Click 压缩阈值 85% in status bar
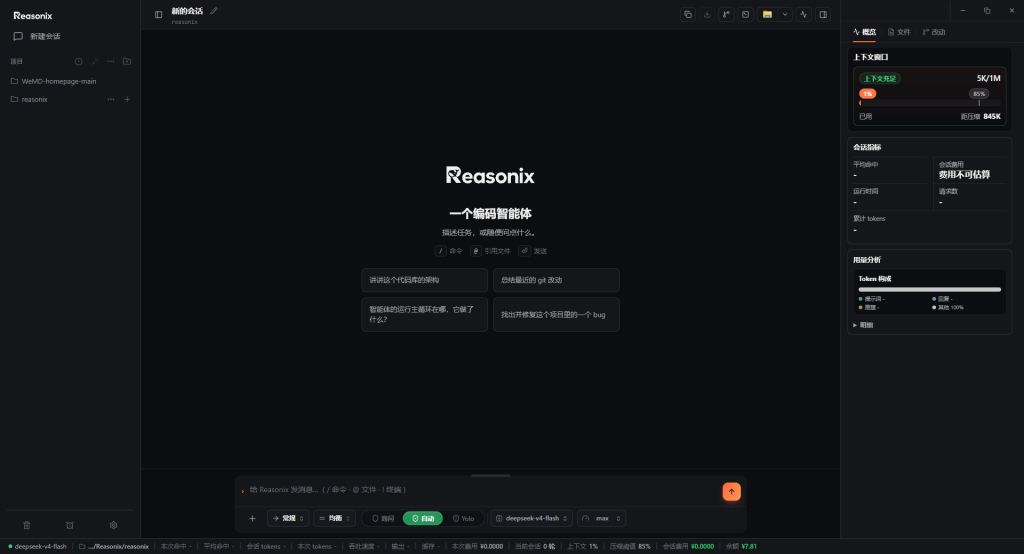This screenshot has height=554, width=1024. coord(630,547)
